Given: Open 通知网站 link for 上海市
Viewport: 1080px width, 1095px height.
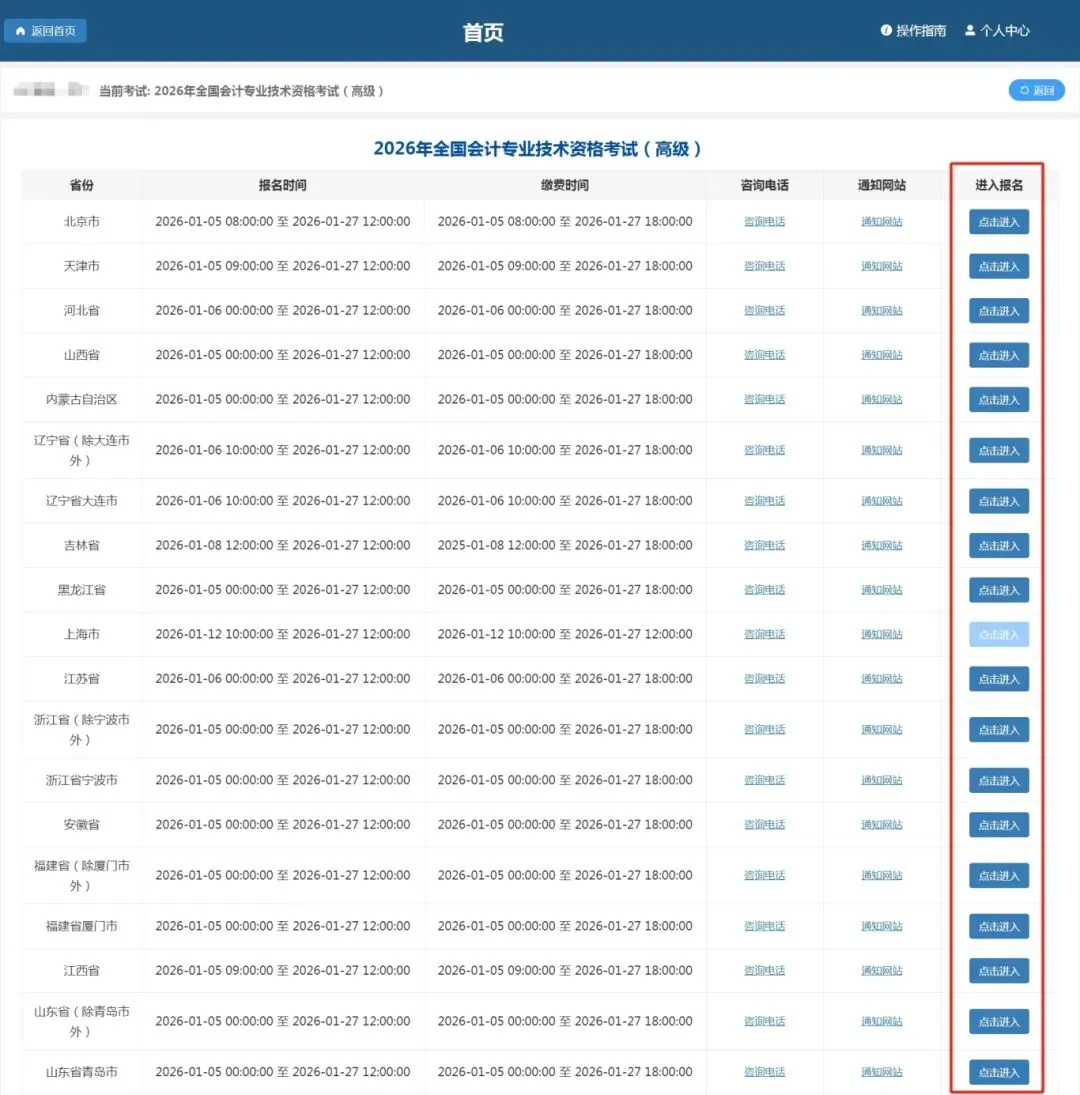Looking at the screenshot, I should pyautogui.click(x=882, y=634).
